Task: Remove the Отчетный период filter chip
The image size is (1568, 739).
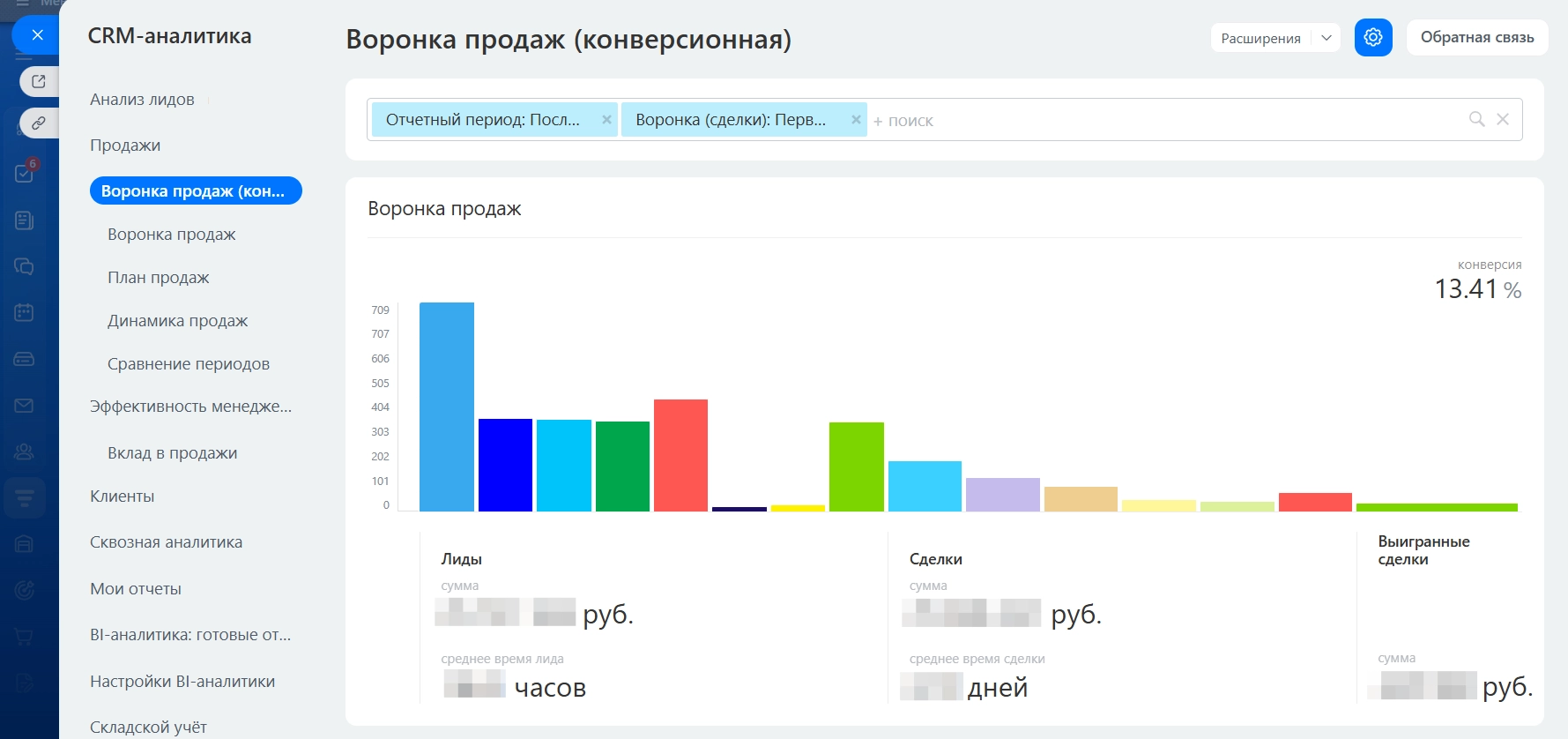Action: (606, 120)
